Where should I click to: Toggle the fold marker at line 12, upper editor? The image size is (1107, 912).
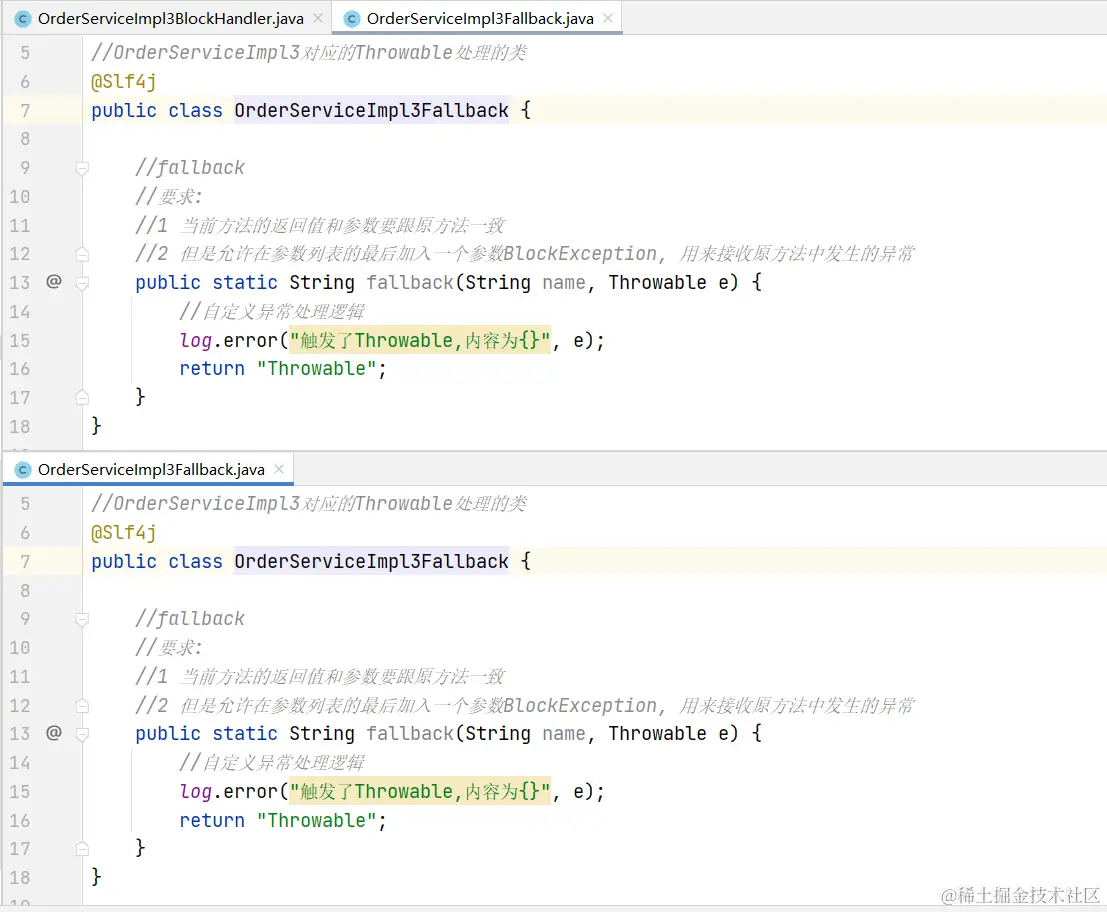pyautogui.click(x=82, y=254)
